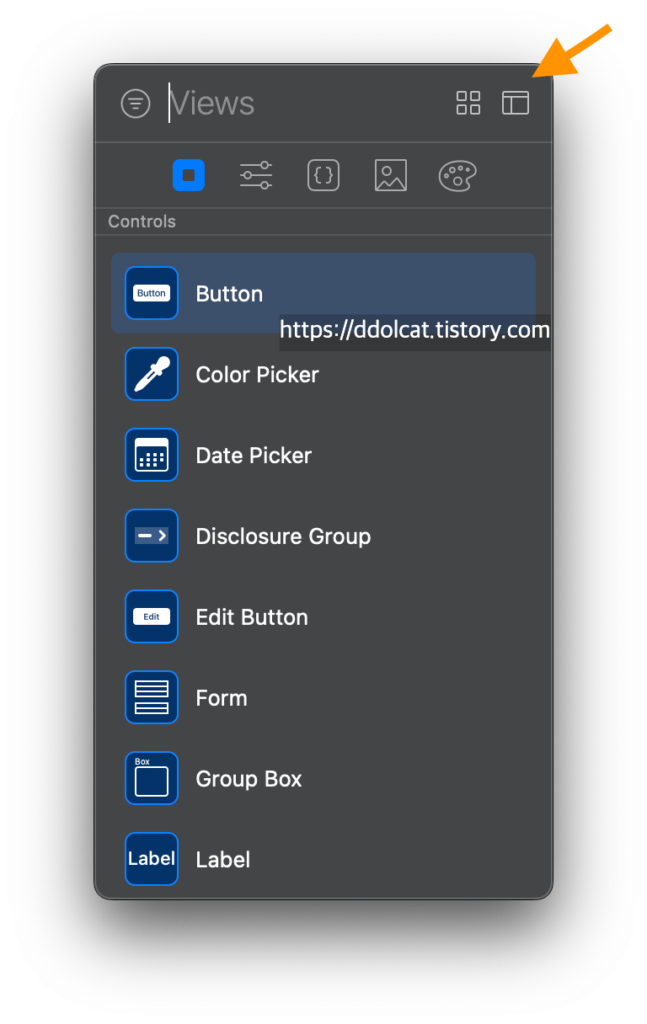Toggle the details panel layout icon
The height and width of the screenshot is (1024, 647).
pyautogui.click(x=515, y=103)
